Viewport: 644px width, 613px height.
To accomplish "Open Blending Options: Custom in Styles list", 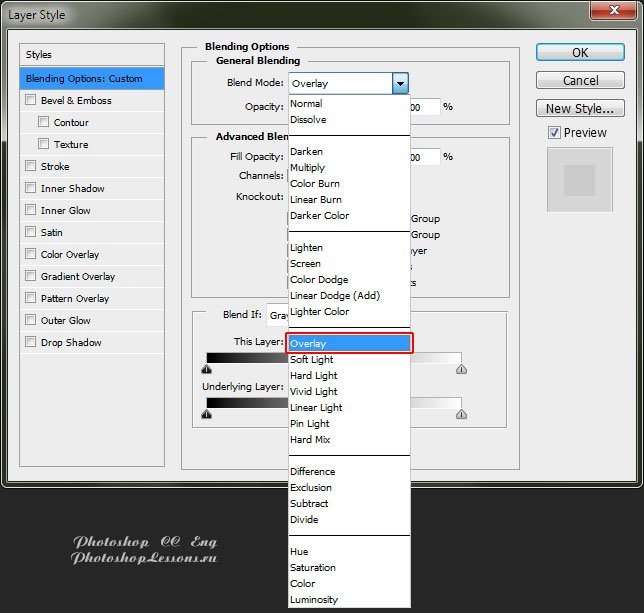I will click(92, 78).
